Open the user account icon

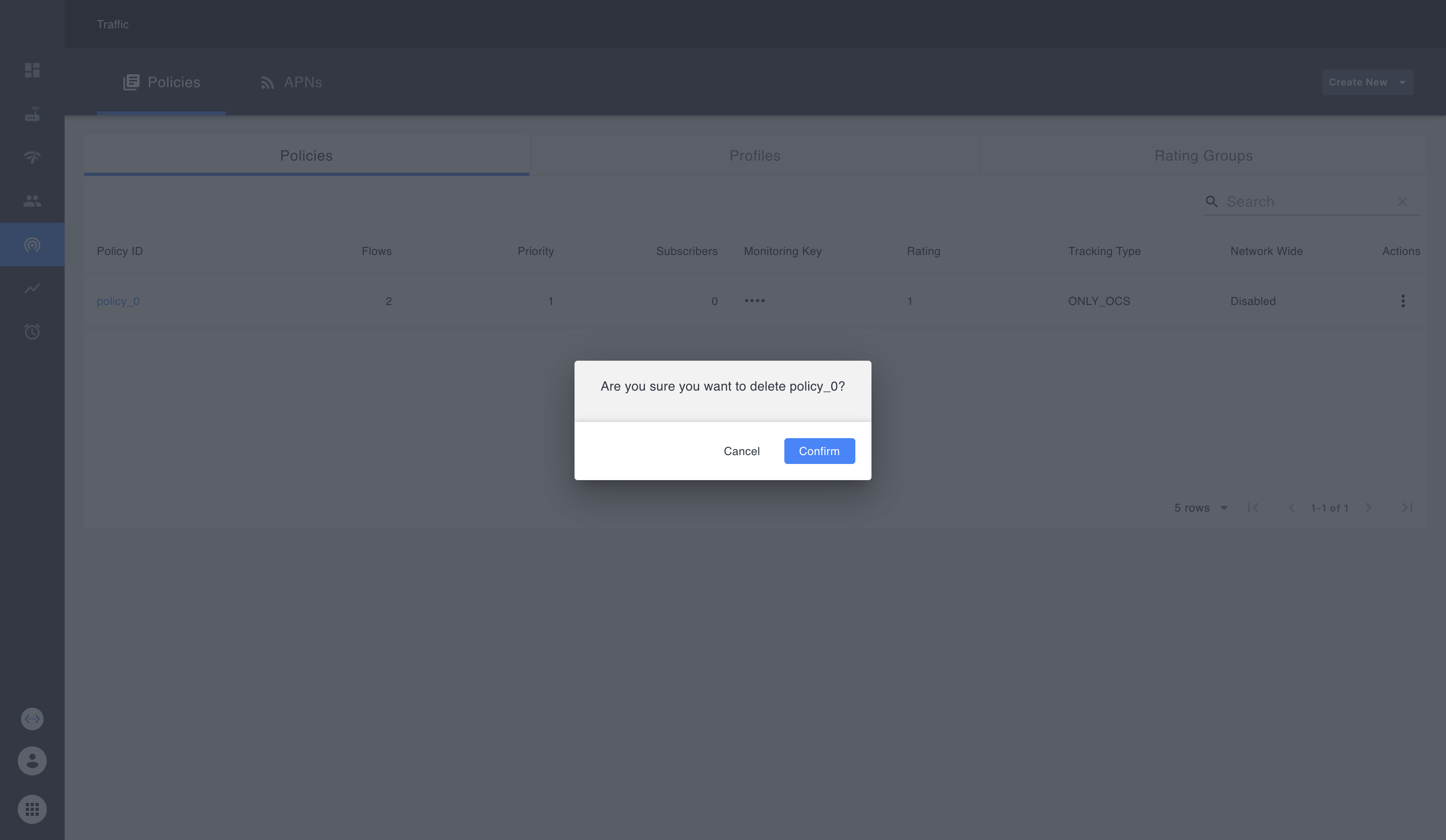point(32,761)
